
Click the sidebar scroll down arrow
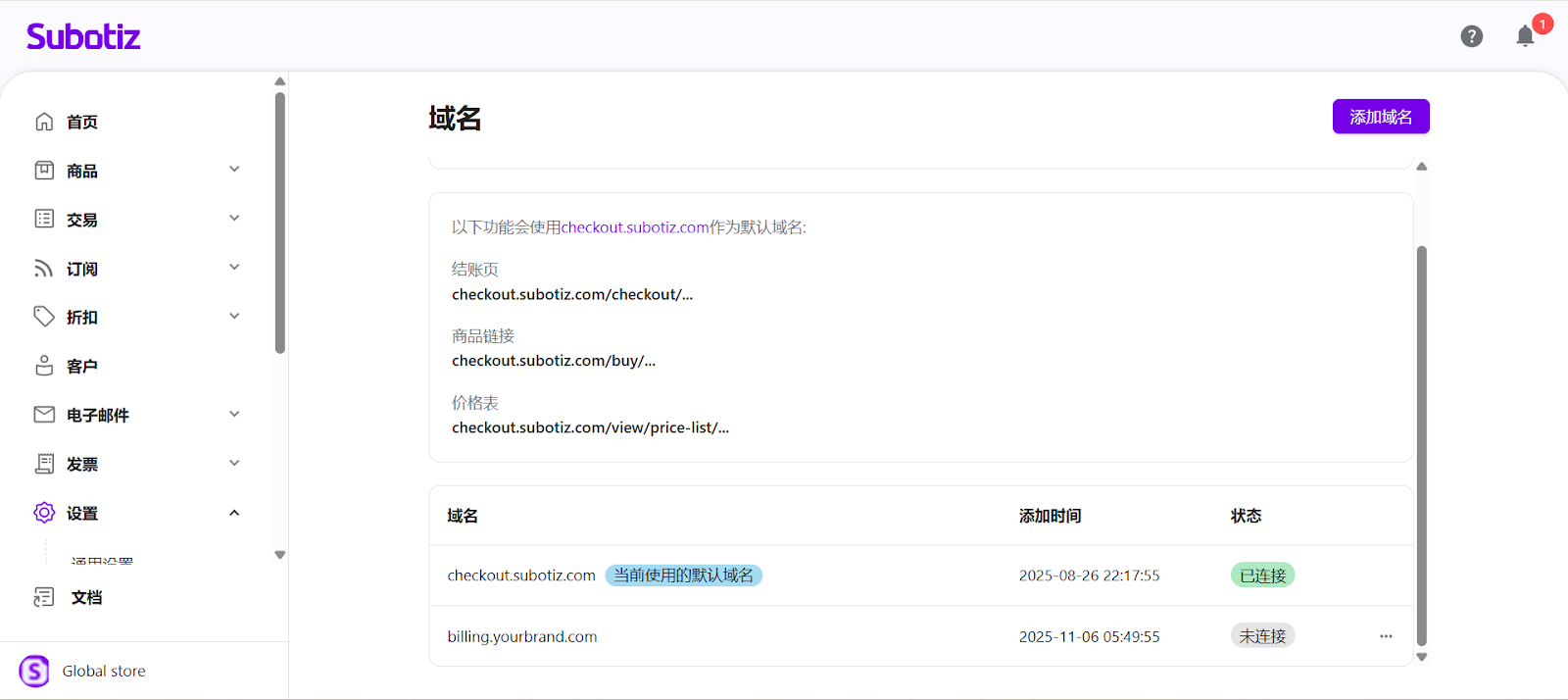pyautogui.click(x=280, y=555)
